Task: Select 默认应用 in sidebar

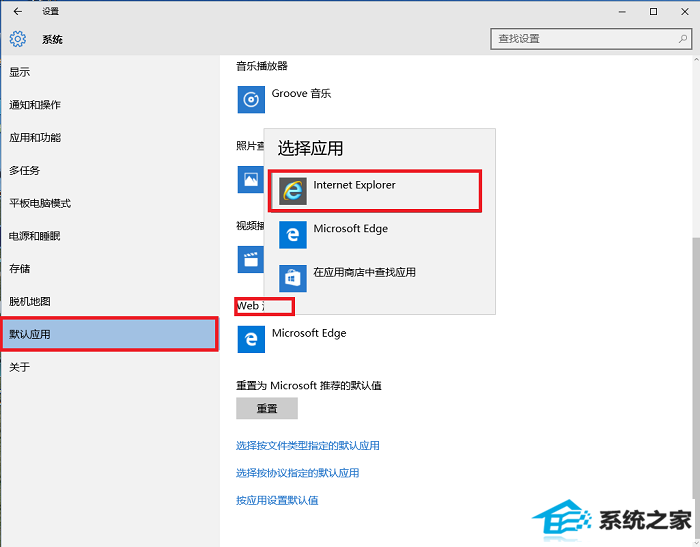Action: (x=109, y=334)
